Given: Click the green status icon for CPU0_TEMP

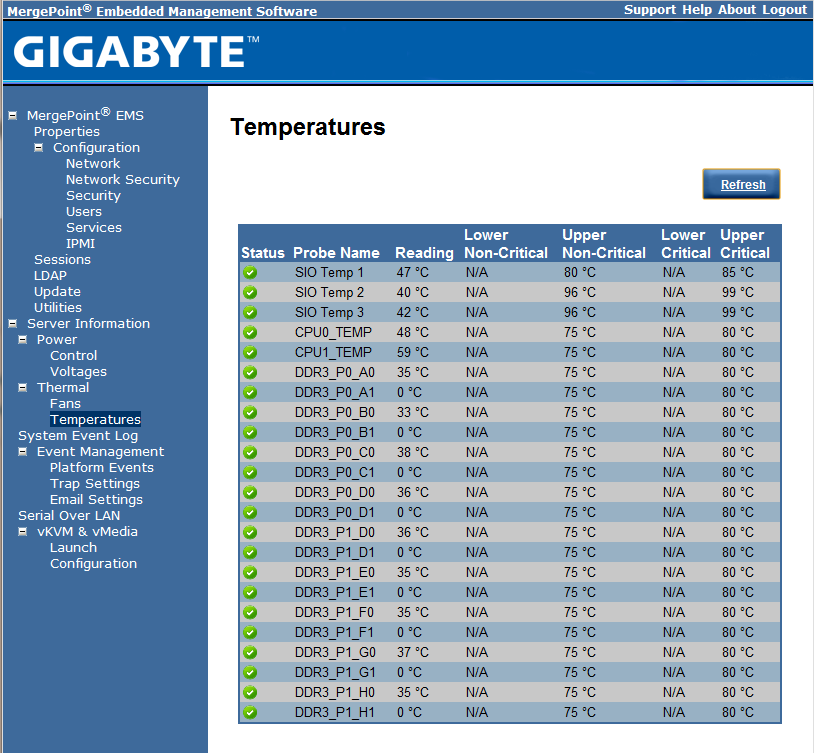Looking at the screenshot, I should coord(250,332).
